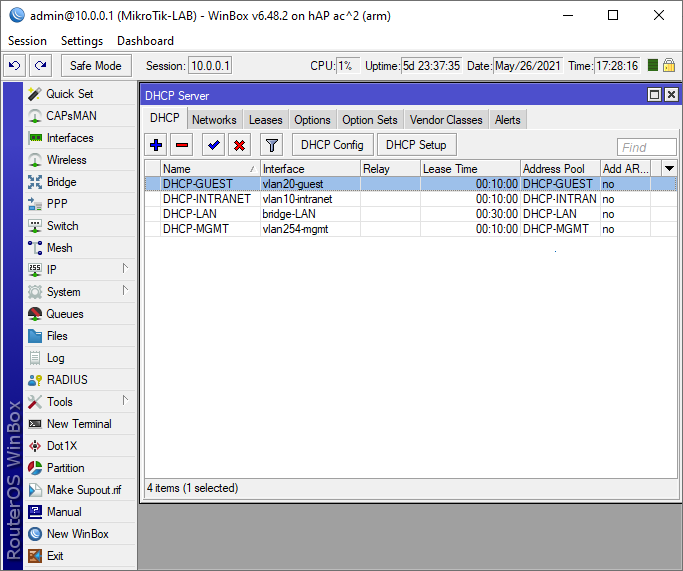
Task: Open the column selection dropdown arrow
Action: pyautogui.click(x=669, y=168)
